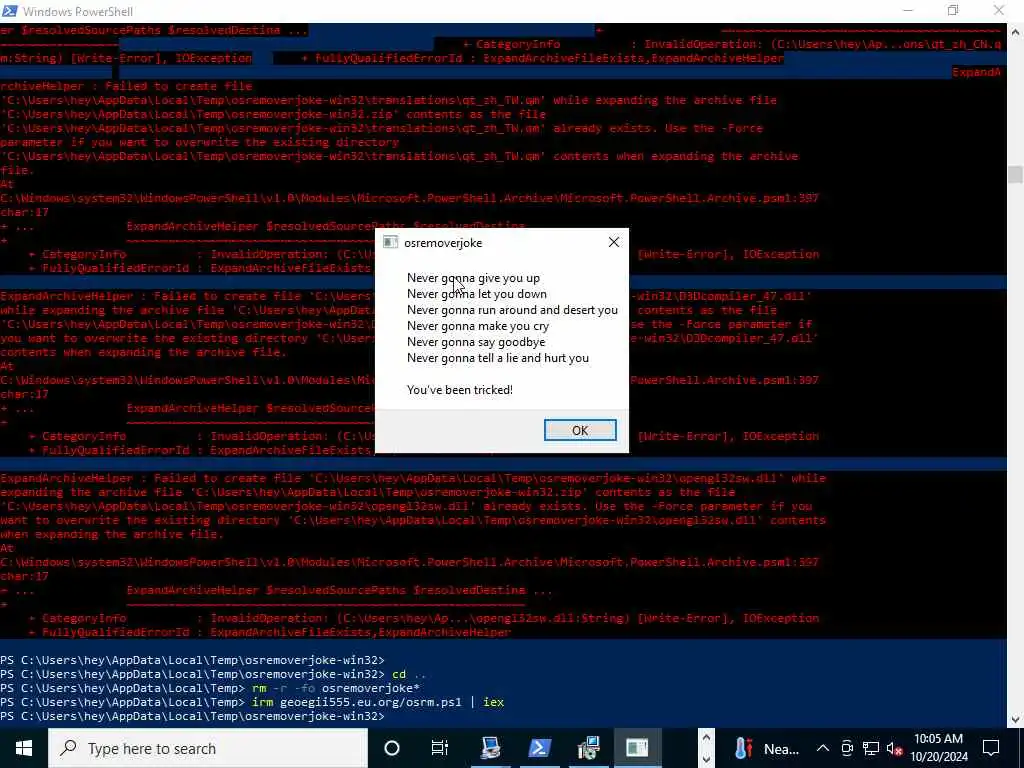Open the installer setup icon on taskbar

tap(588, 748)
